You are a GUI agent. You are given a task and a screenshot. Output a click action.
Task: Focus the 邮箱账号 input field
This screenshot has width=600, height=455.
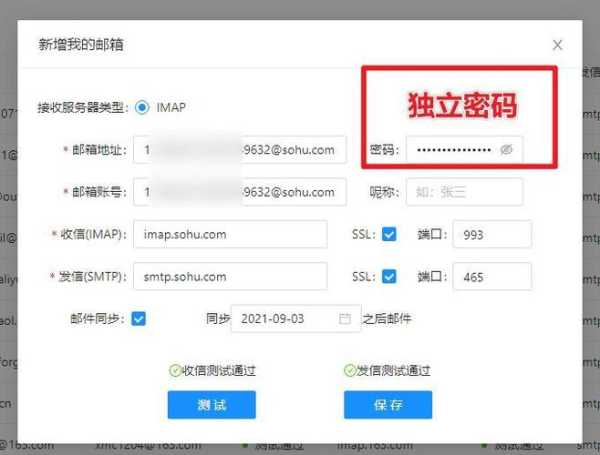click(x=239, y=192)
